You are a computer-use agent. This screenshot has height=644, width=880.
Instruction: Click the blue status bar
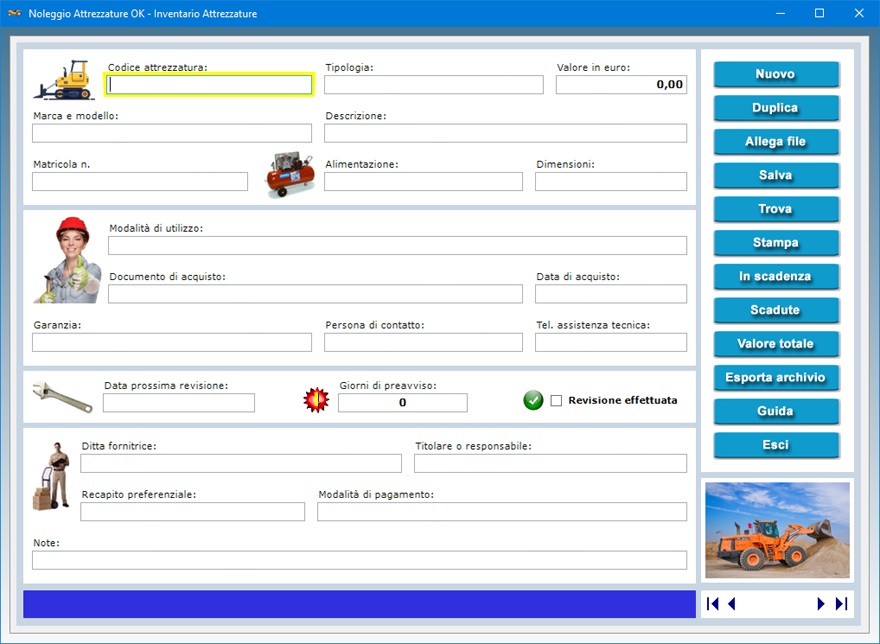click(x=359, y=604)
